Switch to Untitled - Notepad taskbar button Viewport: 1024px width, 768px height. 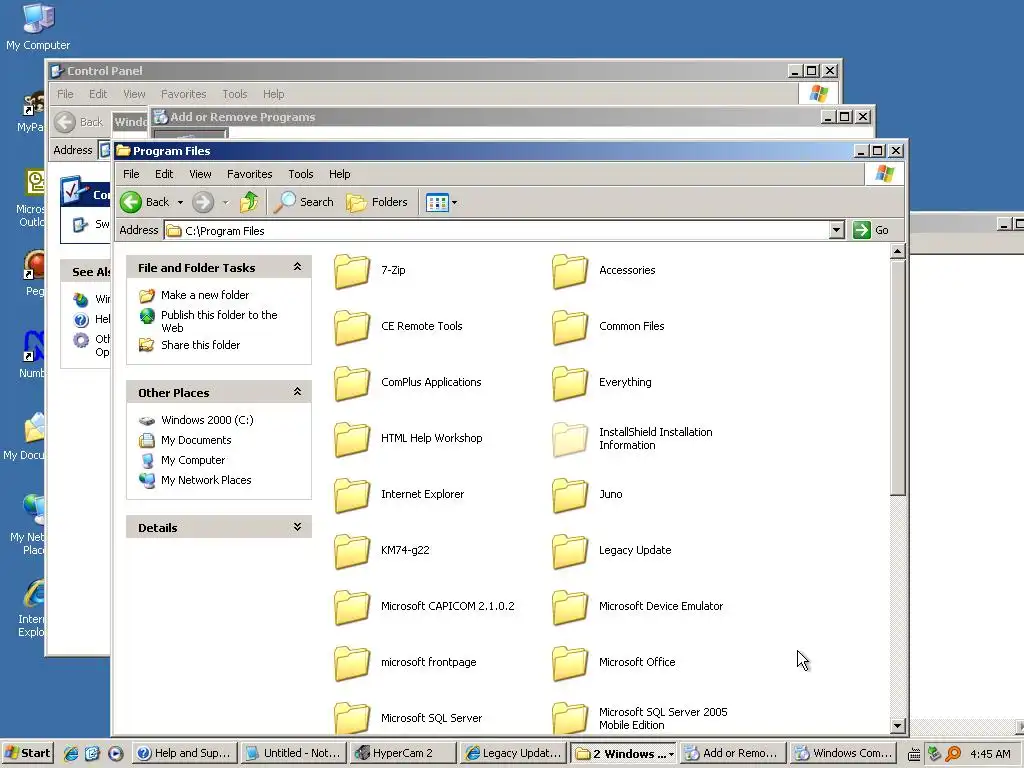[x=294, y=753]
